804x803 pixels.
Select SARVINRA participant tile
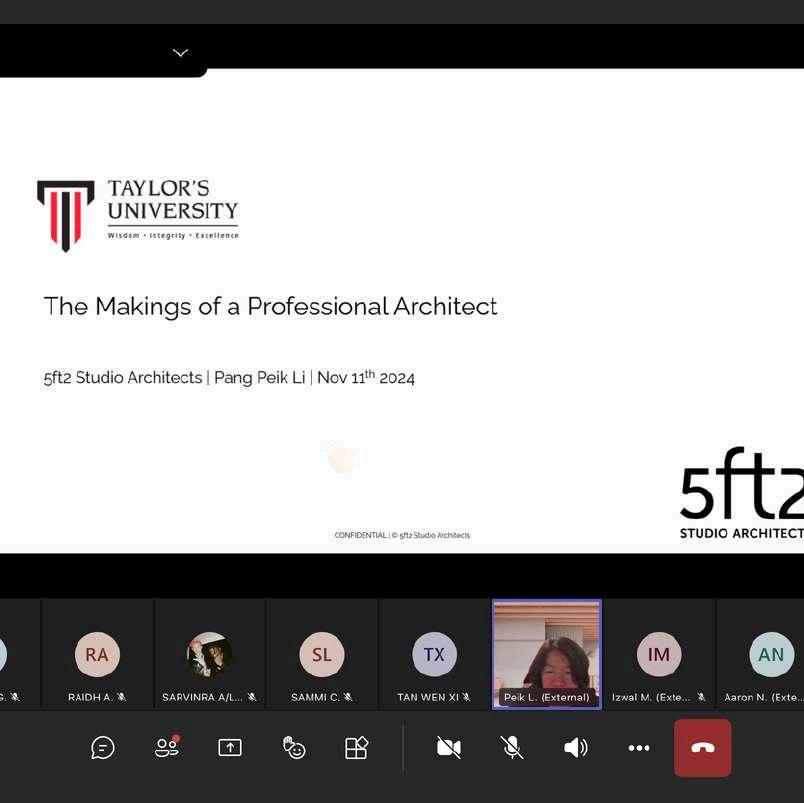209,654
